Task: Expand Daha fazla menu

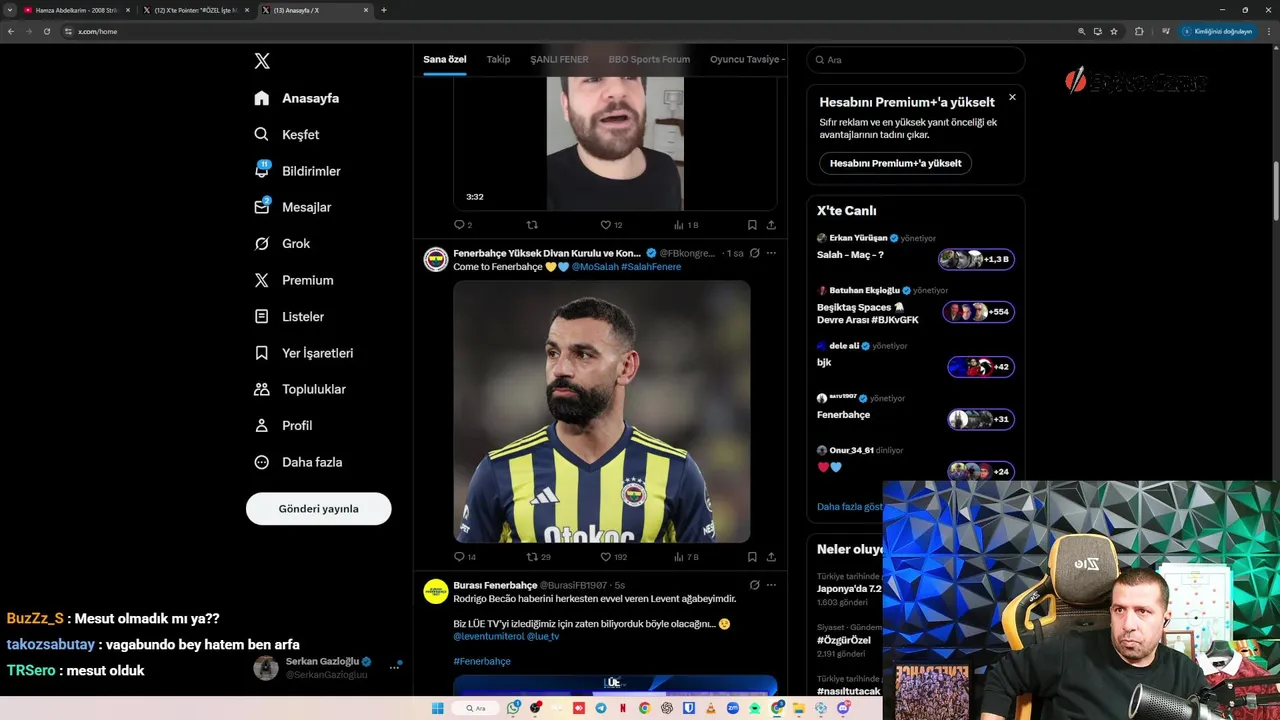Action: [x=297, y=462]
